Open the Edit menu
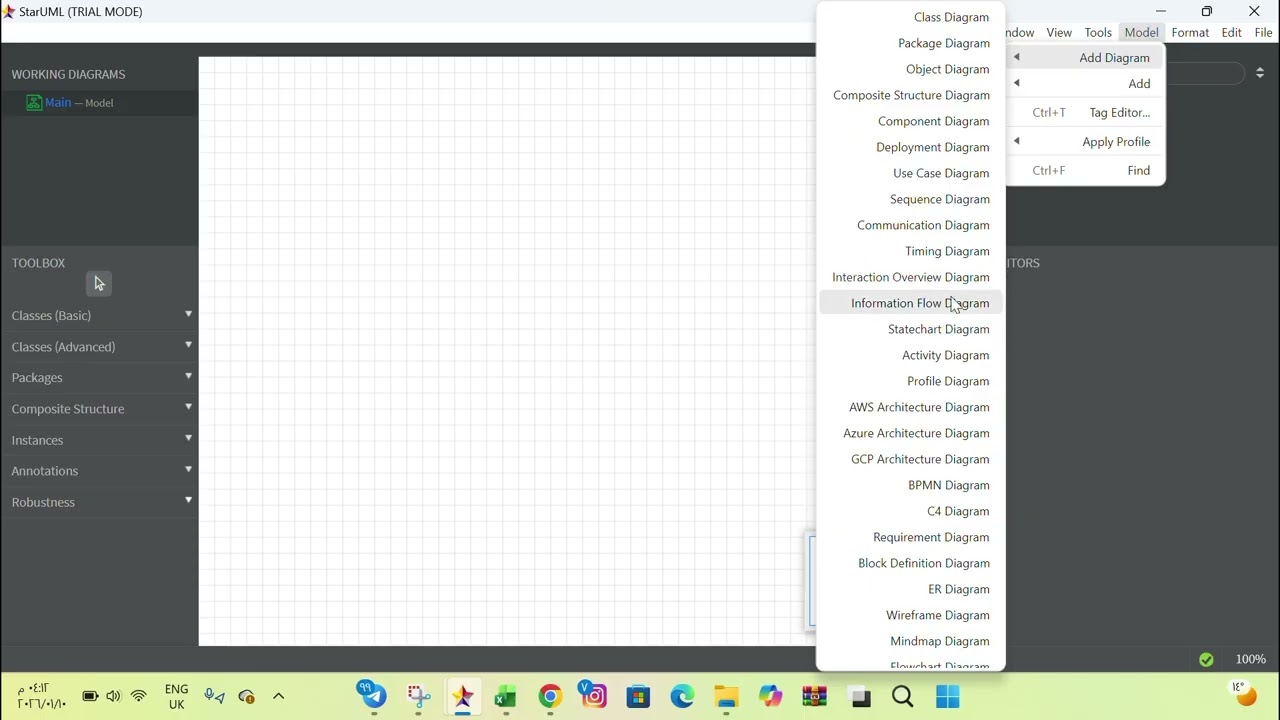 tap(1231, 33)
